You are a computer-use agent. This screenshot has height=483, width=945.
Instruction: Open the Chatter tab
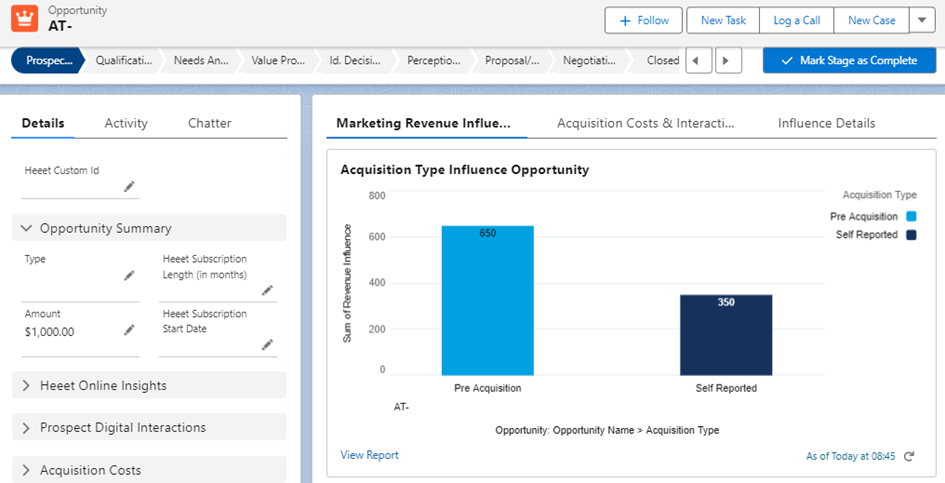209,123
